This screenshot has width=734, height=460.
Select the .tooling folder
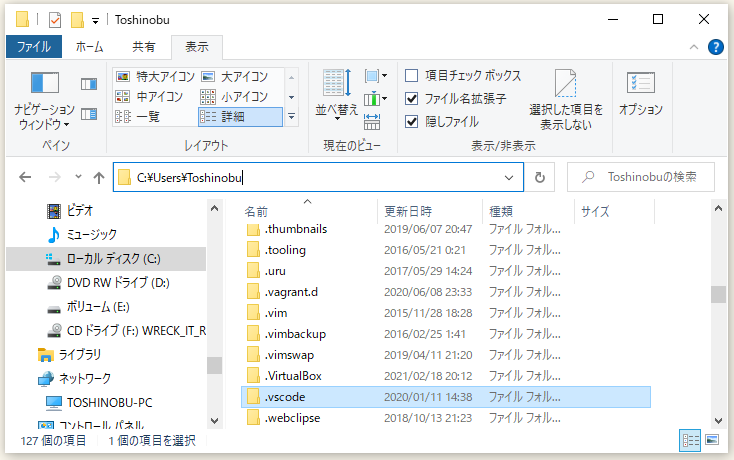276,250
